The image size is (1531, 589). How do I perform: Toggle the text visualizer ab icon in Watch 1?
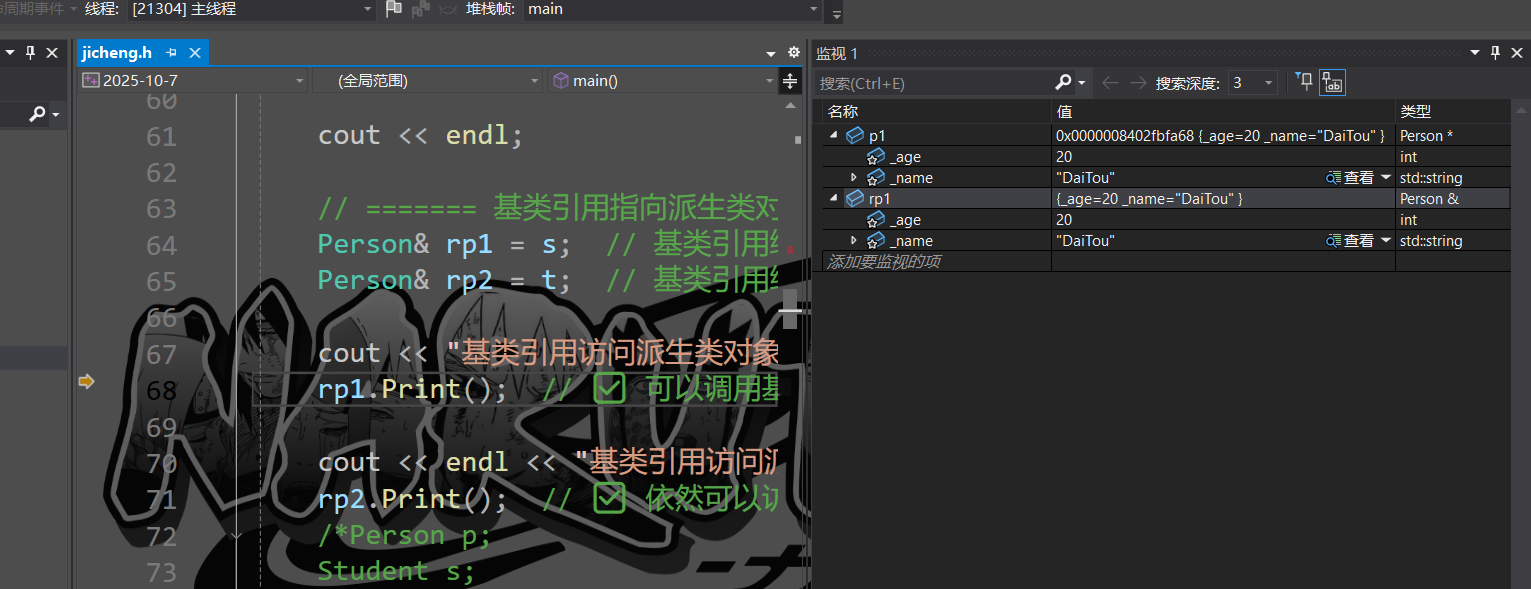click(1332, 82)
